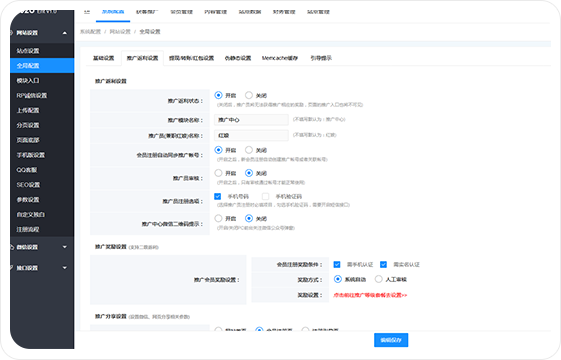
Task: Open the 引导提示 tab
Action: tap(321, 58)
